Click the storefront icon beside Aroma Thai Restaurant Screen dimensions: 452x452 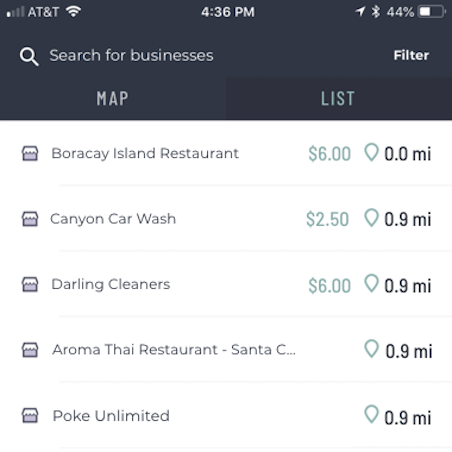(x=30, y=350)
